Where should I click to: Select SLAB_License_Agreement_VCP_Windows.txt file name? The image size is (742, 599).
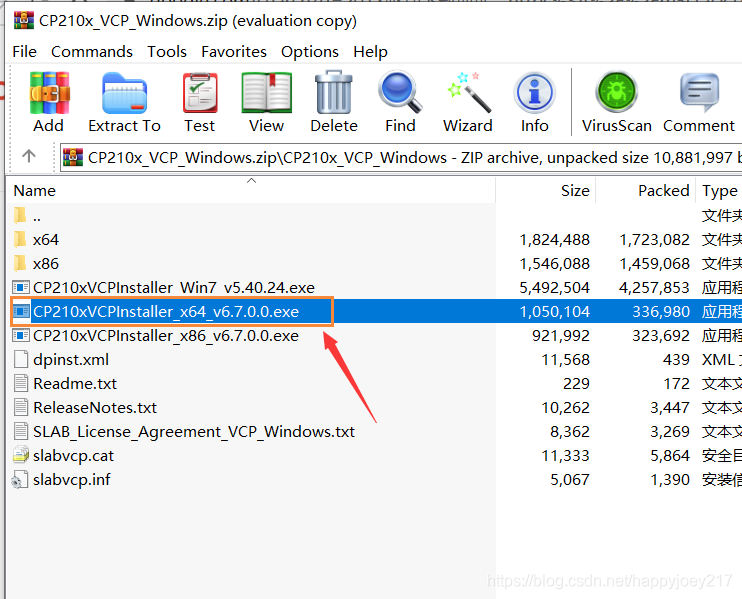[x=194, y=432]
